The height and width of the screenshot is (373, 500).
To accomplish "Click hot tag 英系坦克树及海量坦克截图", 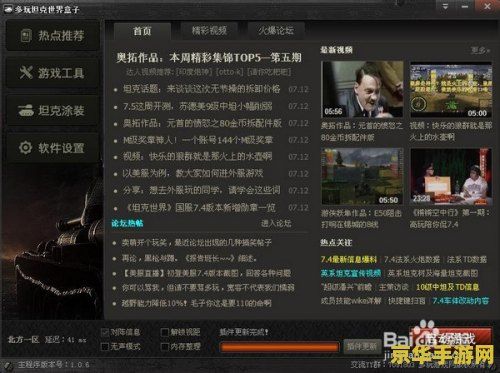I will click(x=433, y=273).
